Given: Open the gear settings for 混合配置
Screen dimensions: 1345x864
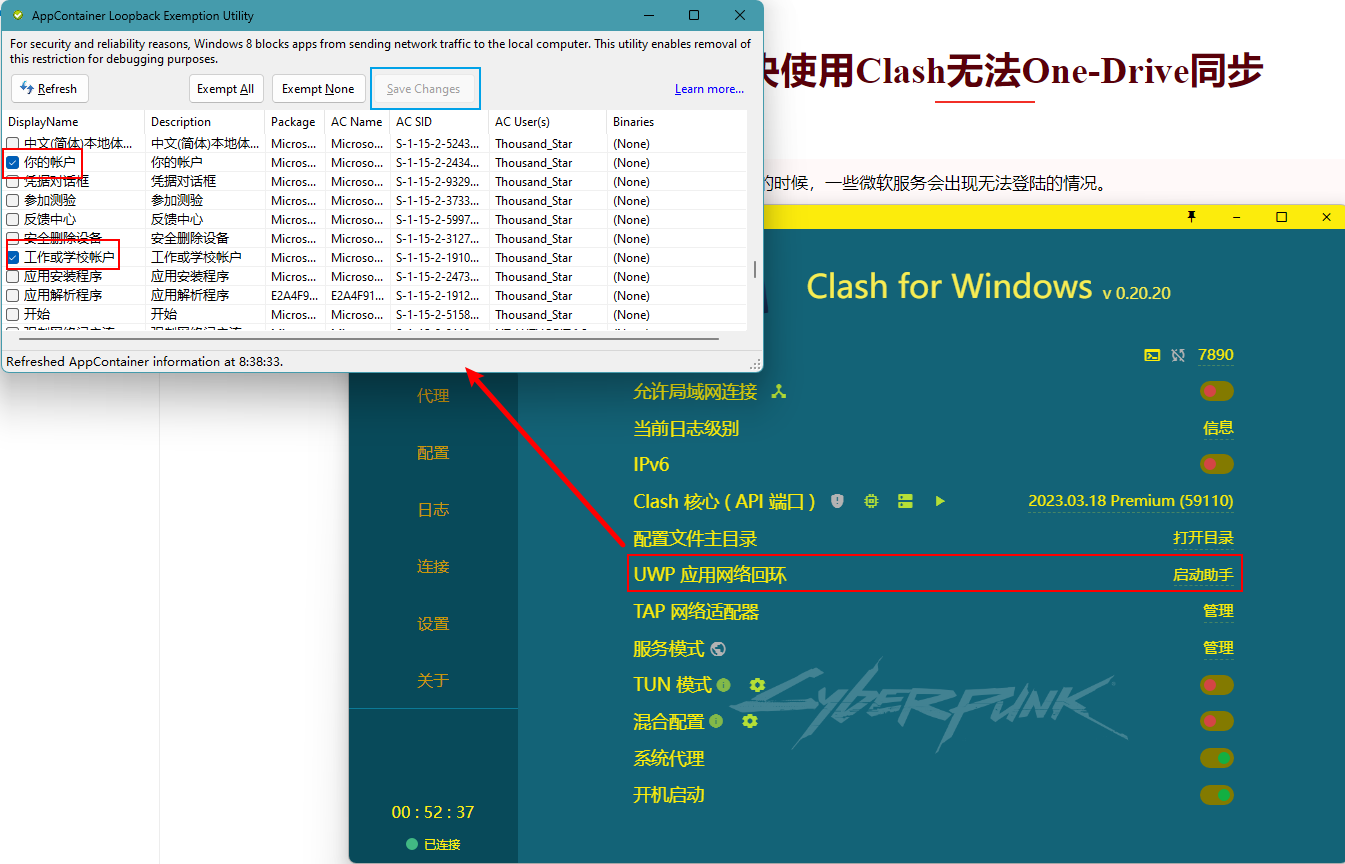Looking at the screenshot, I should [x=750, y=721].
